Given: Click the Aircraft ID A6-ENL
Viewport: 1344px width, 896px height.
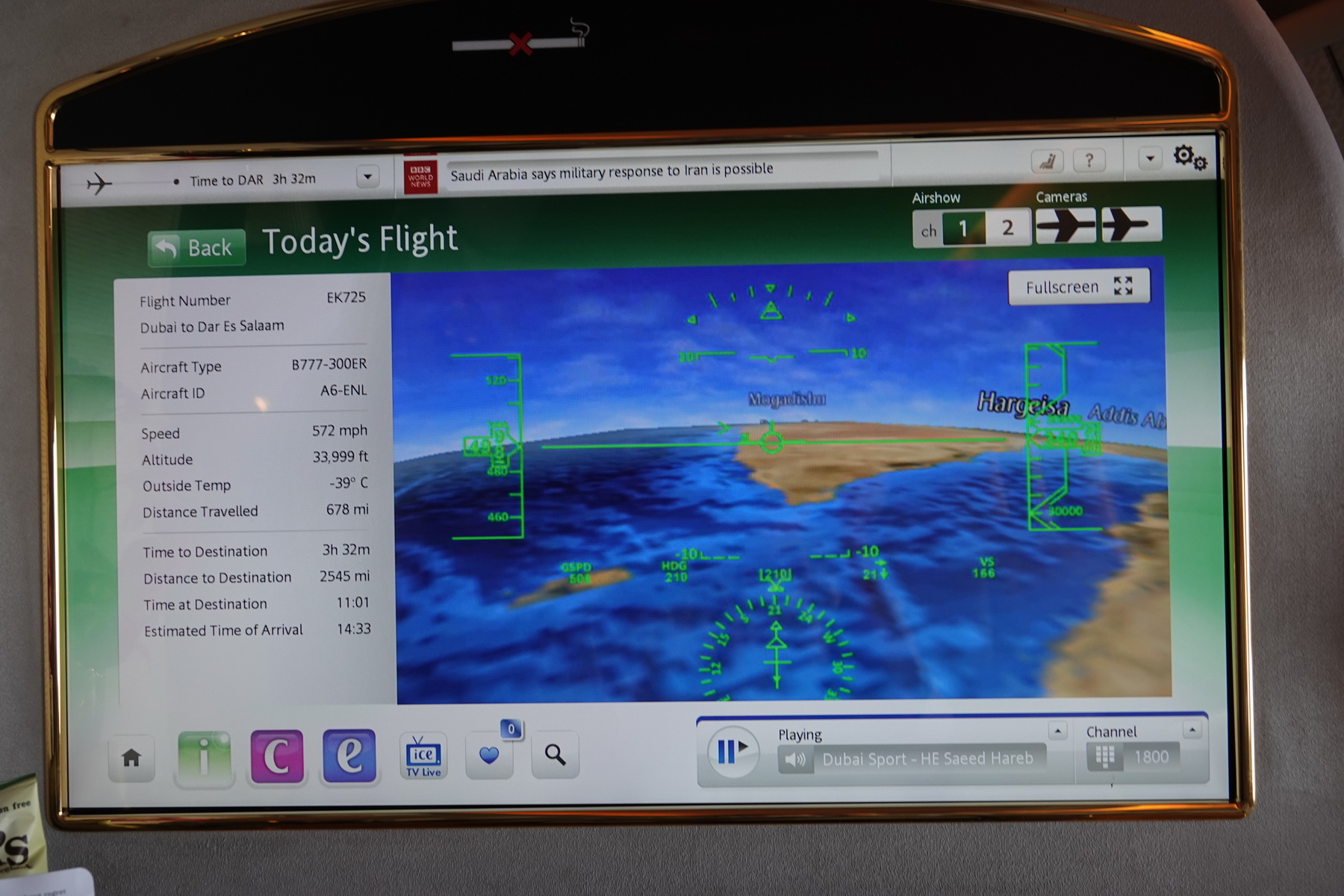Looking at the screenshot, I should click(x=343, y=391).
